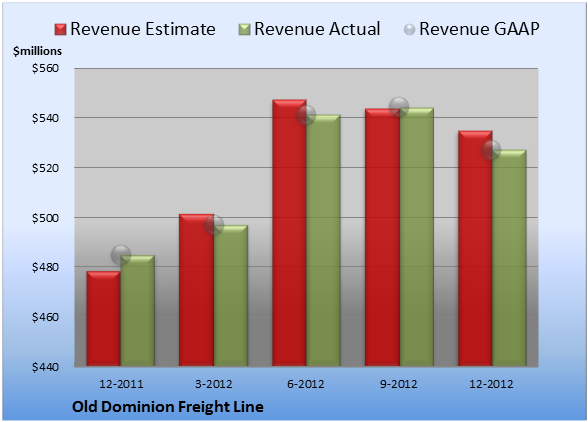Click the '$500' y-axis label
This screenshot has width=588, height=422.
45,218
